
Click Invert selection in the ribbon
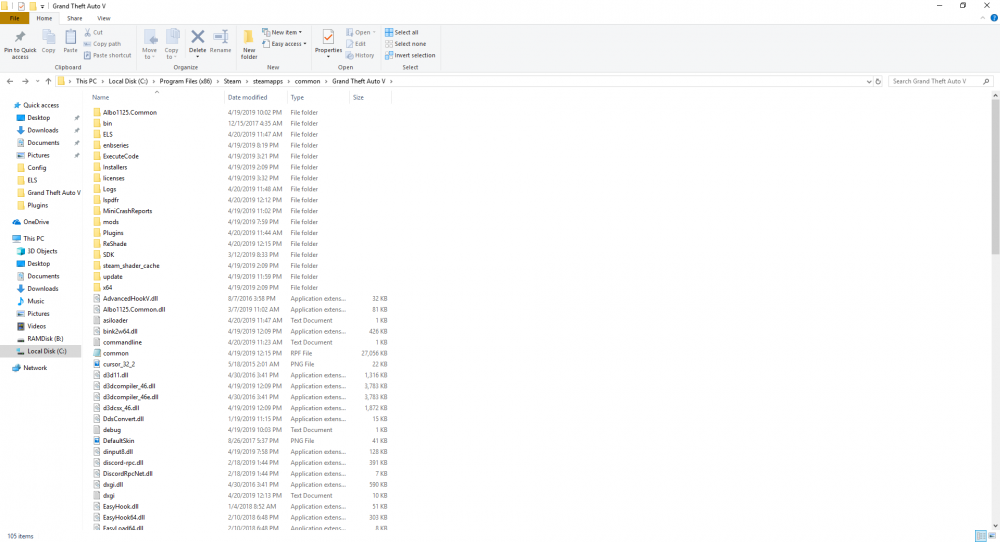click(x=410, y=55)
